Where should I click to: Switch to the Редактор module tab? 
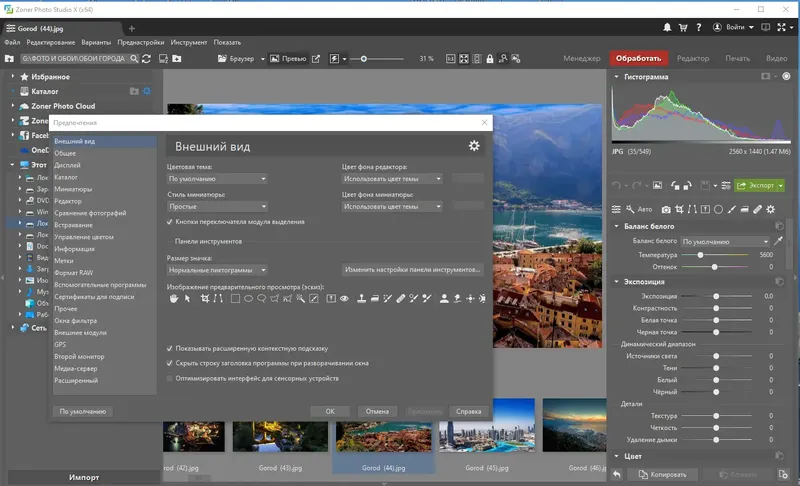pos(693,59)
